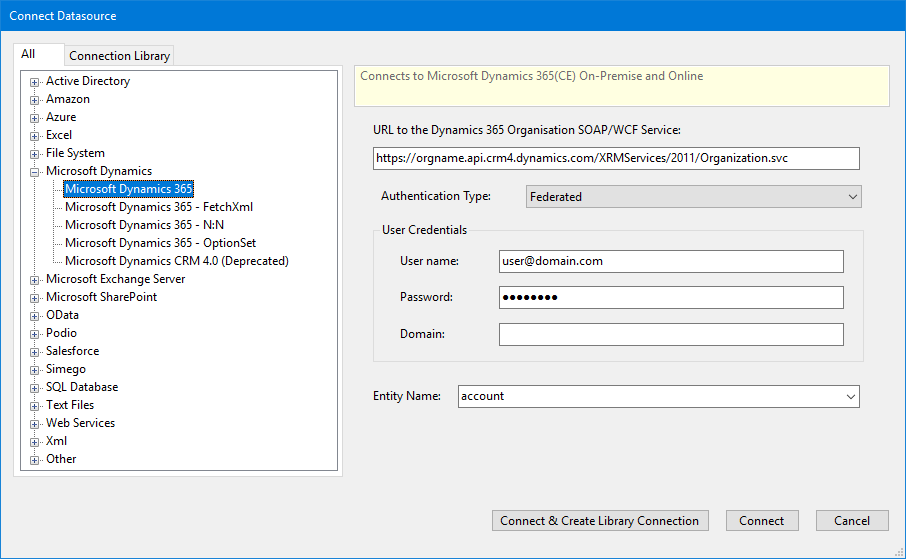This screenshot has width=906, height=559.
Task: Select the Azure label
Action: (61, 117)
